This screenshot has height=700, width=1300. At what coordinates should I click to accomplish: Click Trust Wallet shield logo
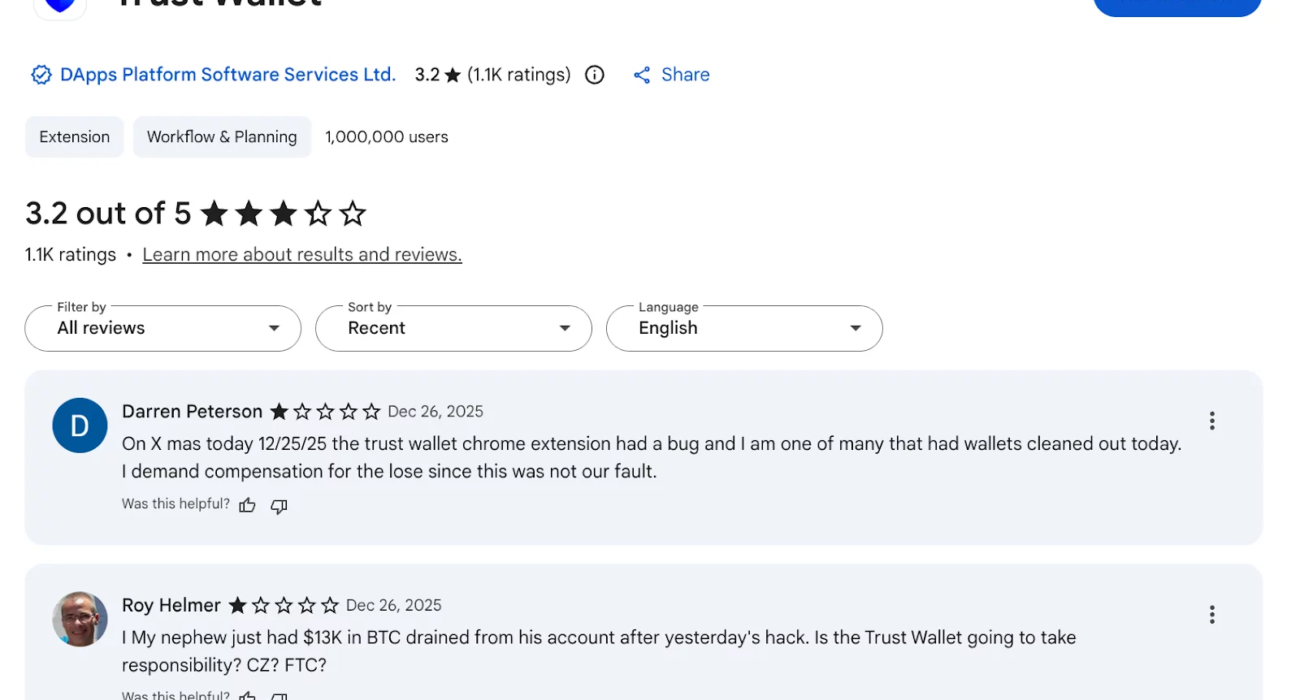60,5
